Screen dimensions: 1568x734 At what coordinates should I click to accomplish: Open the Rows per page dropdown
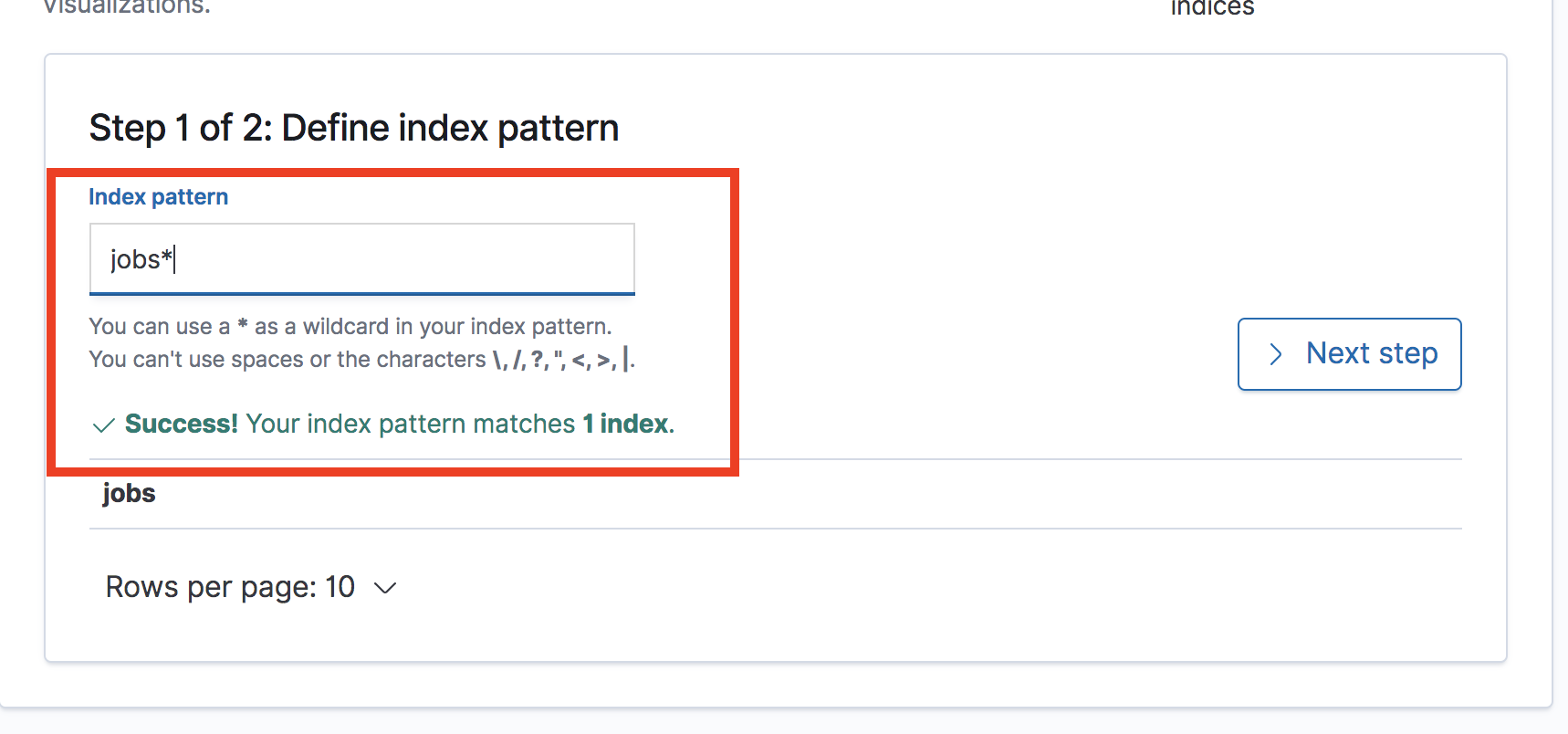[251, 587]
